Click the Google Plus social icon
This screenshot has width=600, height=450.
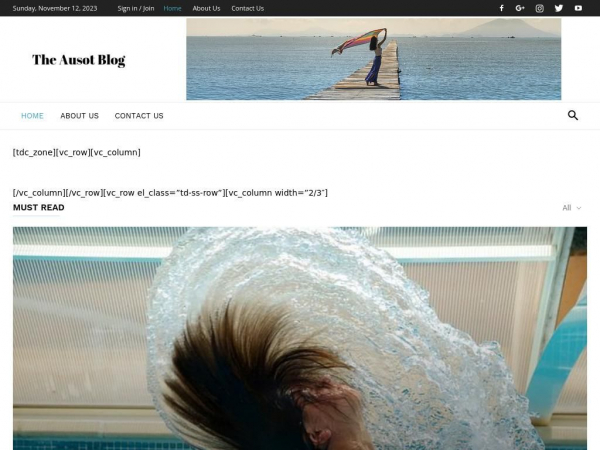click(520, 8)
